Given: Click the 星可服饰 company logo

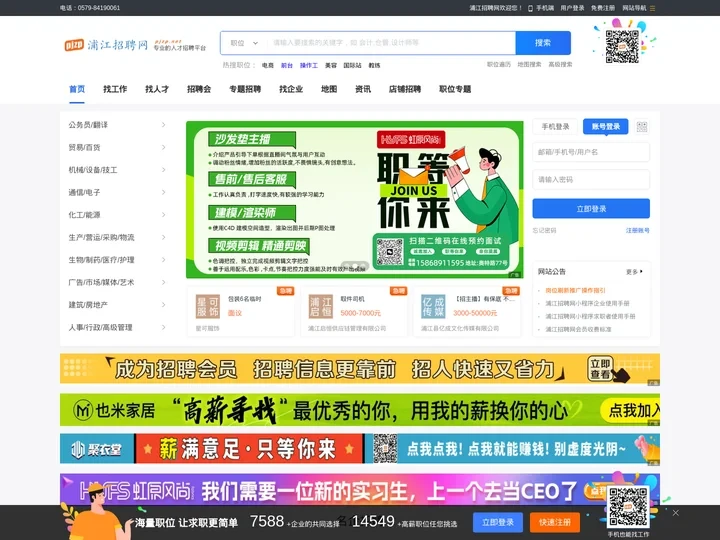Looking at the screenshot, I should [x=208, y=307].
